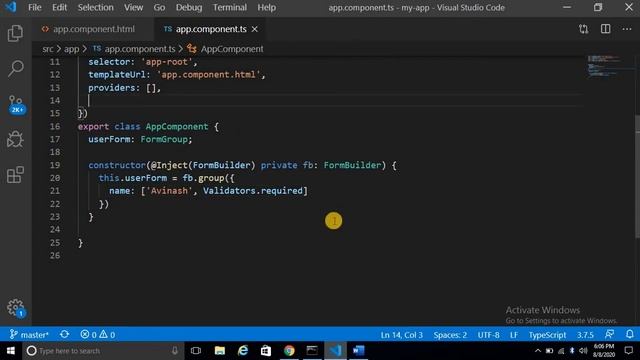Open Source Control view with 2K+ badge
640x360 pixels.
16,104
